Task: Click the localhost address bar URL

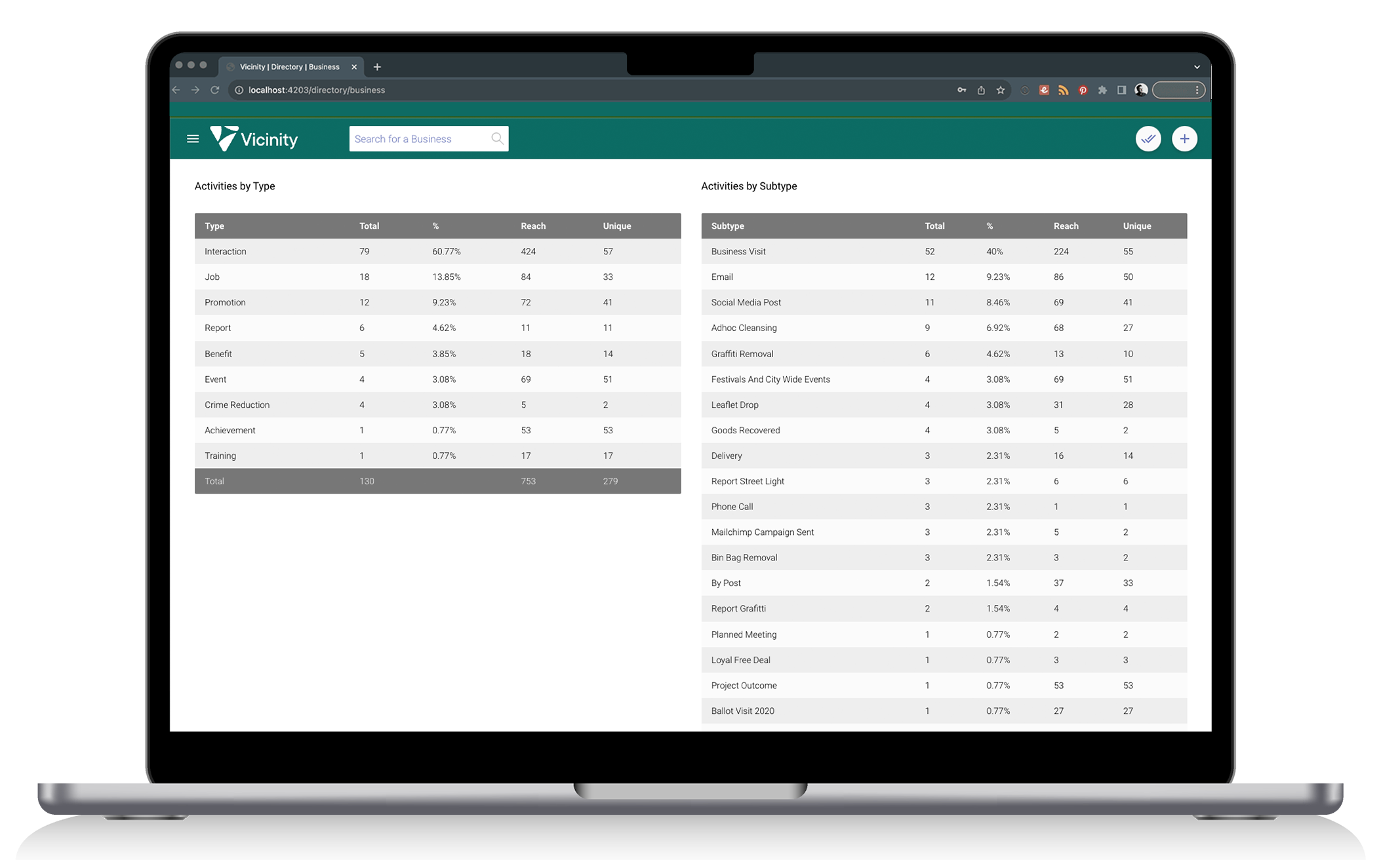Action: (x=317, y=90)
